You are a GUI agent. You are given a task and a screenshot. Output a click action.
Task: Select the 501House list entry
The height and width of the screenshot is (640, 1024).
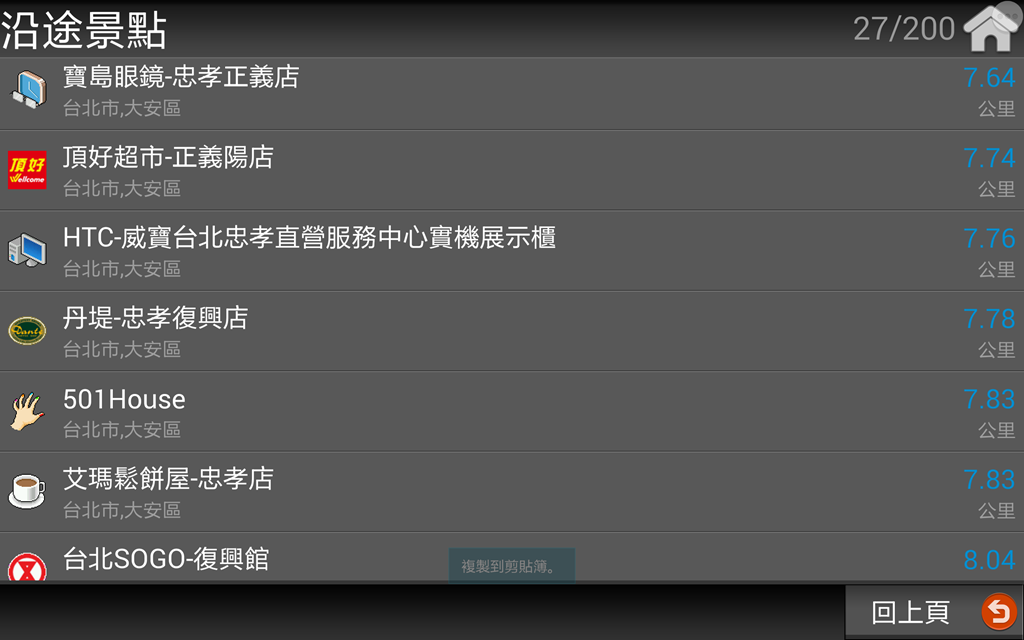coord(512,411)
